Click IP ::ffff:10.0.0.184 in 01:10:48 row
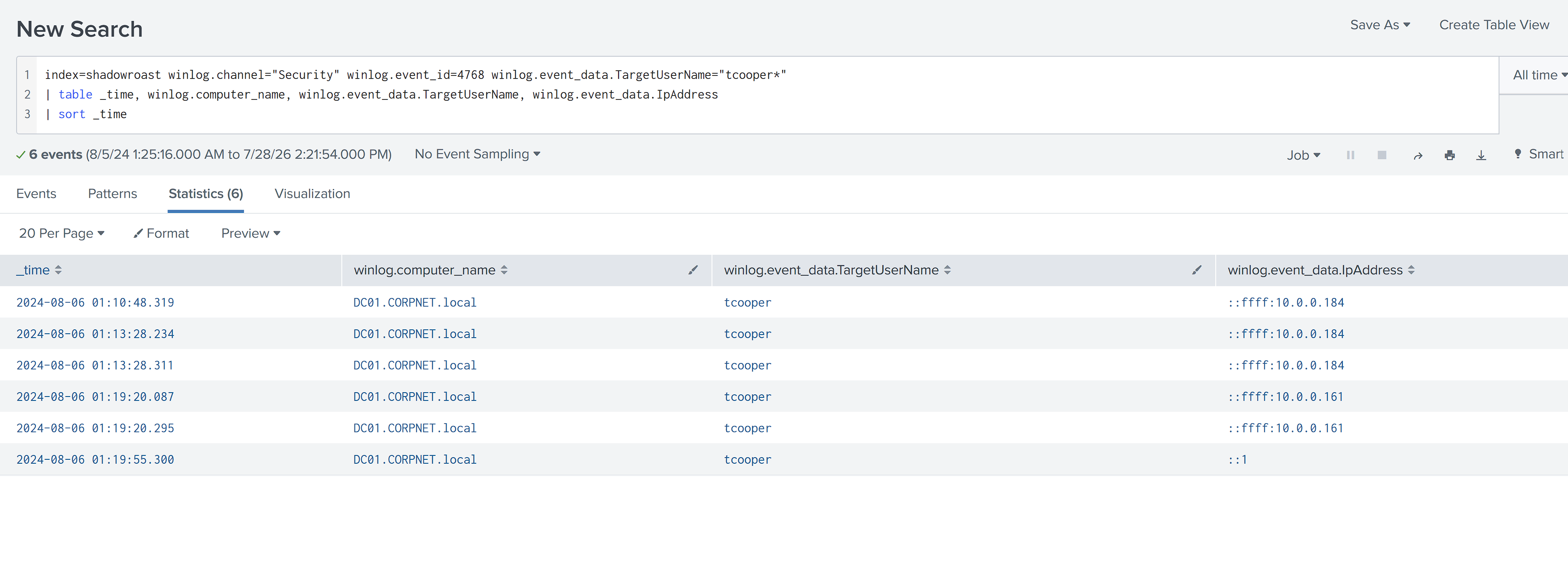Viewport: 1568px width, 578px height. tap(1286, 303)
